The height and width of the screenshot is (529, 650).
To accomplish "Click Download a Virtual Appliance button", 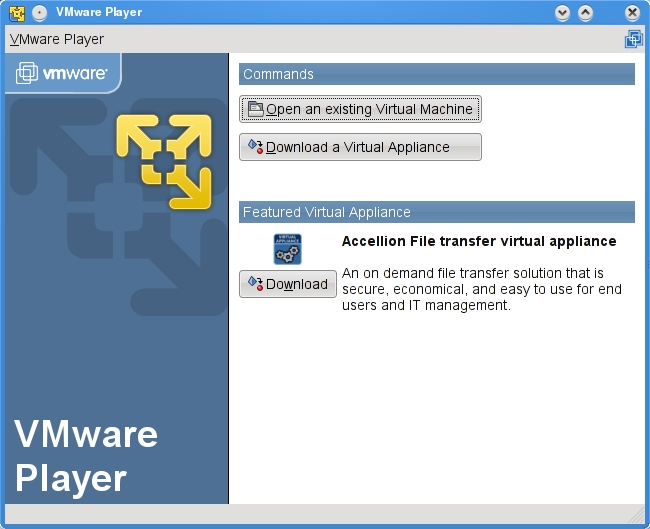I will [x=360, y=147].
